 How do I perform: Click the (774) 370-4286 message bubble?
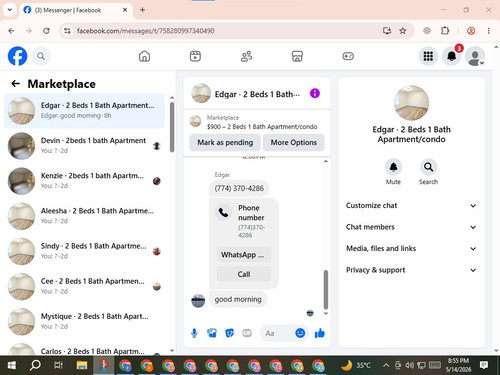click(239, 188)
